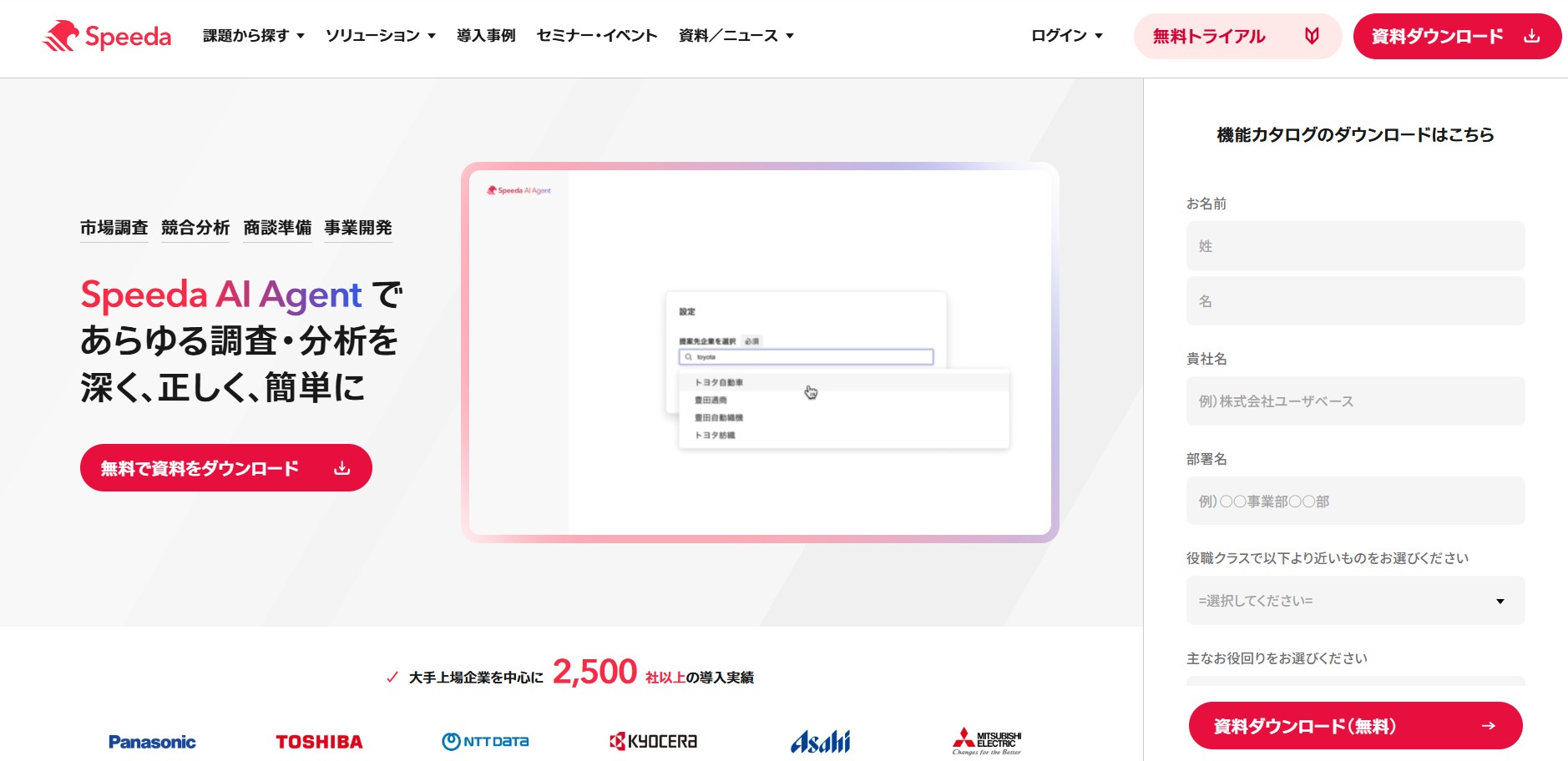Screen dimensions: 1568x761
Task: Click the NTT DATA logo
Action: (x=485, y=741)
